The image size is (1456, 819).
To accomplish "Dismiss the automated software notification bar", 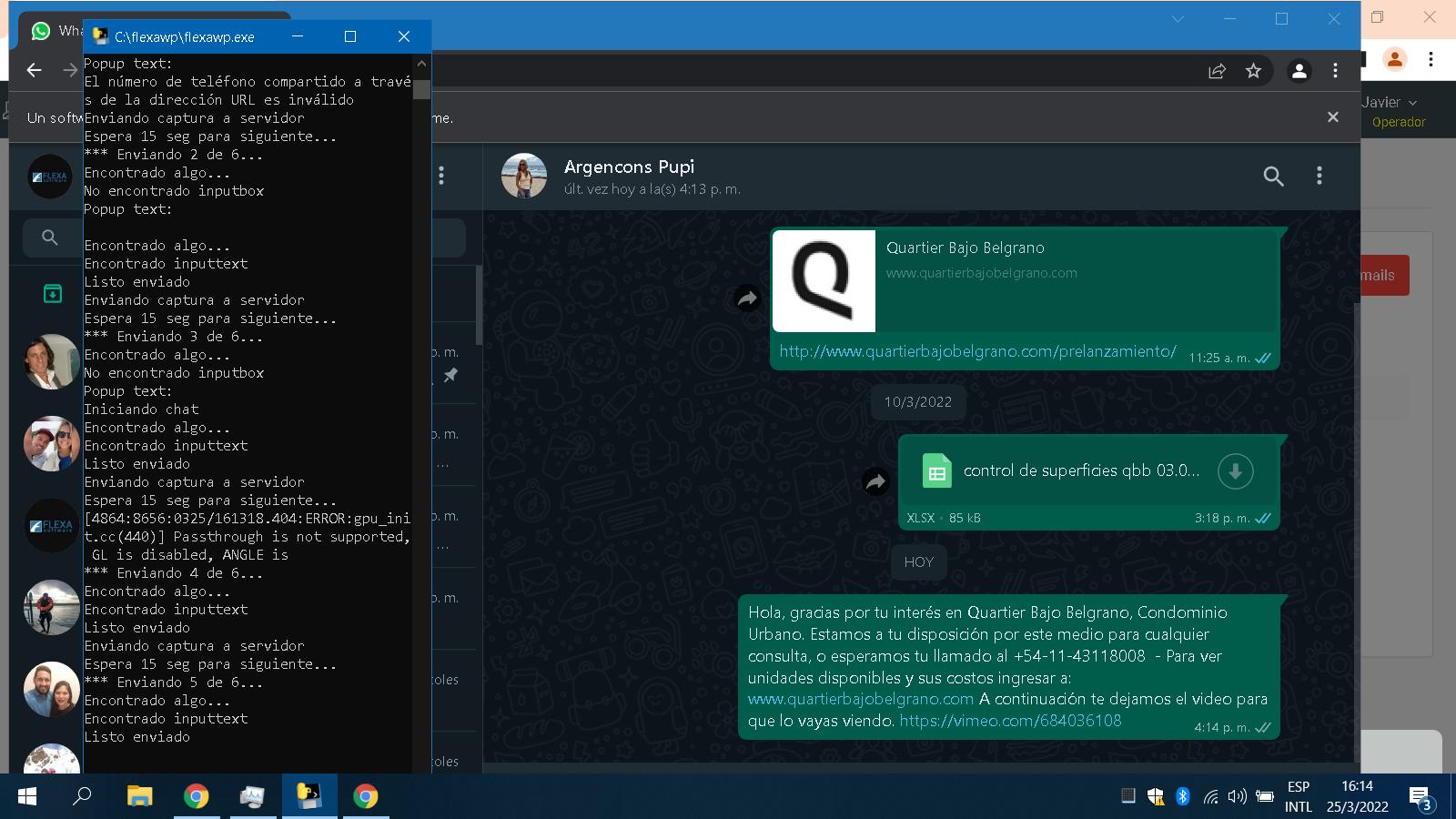I will point(1333,117).
